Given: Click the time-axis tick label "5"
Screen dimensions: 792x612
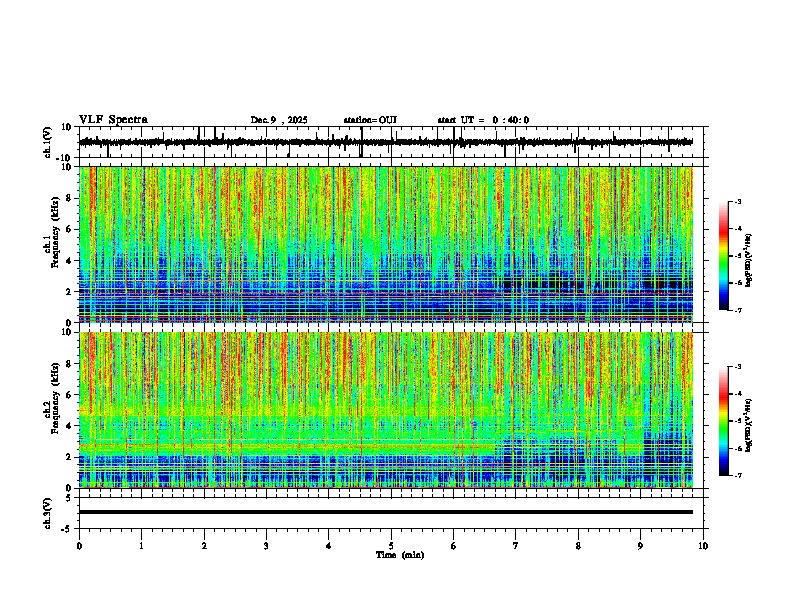Looking at the screenshot, I should point(391,546).
